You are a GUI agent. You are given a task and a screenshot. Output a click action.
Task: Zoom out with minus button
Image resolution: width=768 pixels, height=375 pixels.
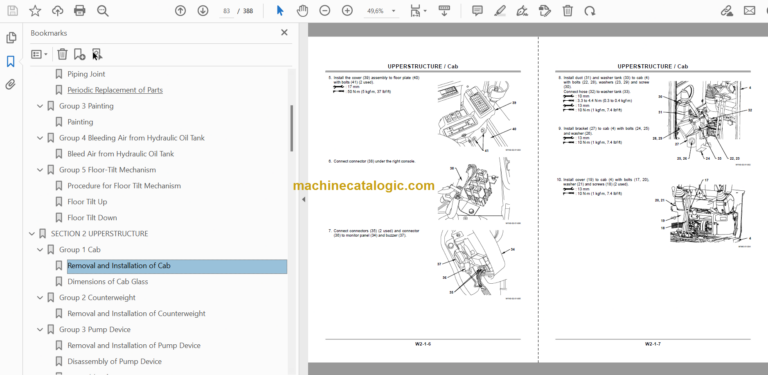point(325,10)
